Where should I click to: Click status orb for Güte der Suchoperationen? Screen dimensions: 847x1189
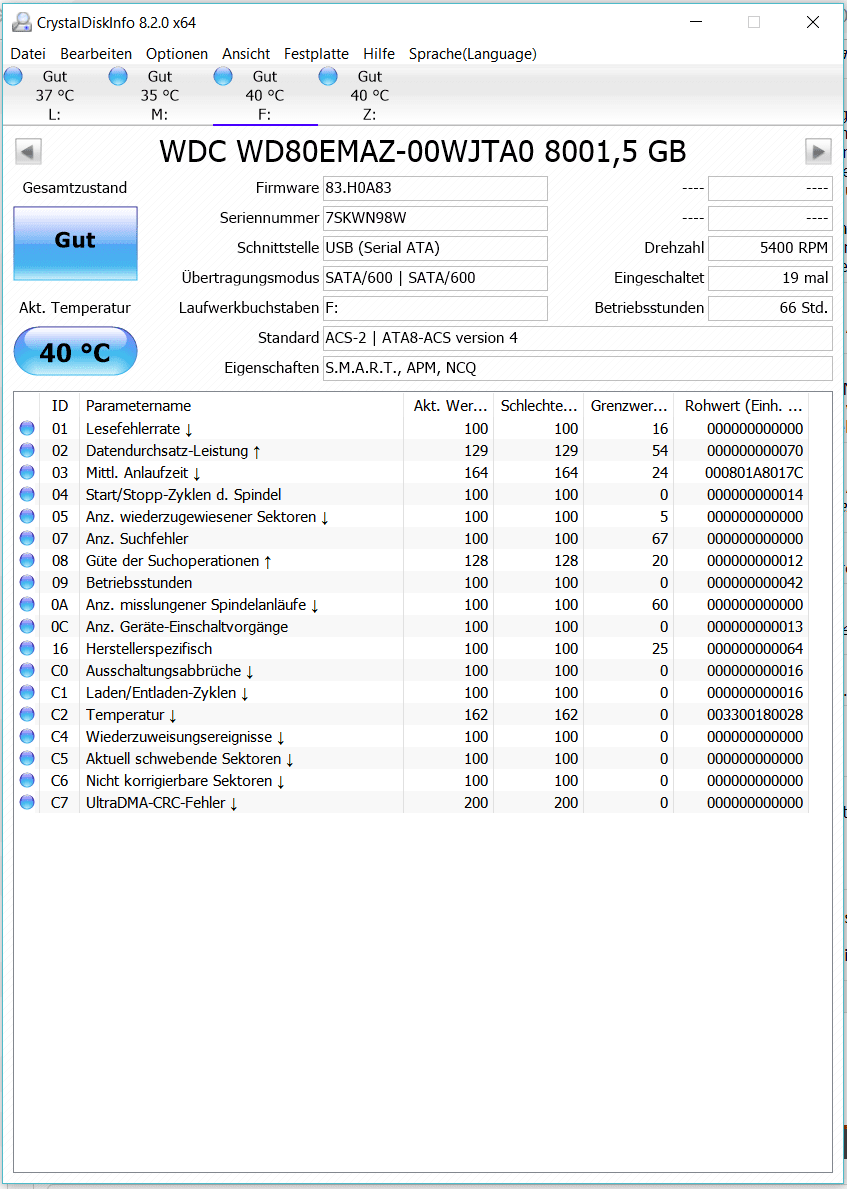tap(27, 560)
